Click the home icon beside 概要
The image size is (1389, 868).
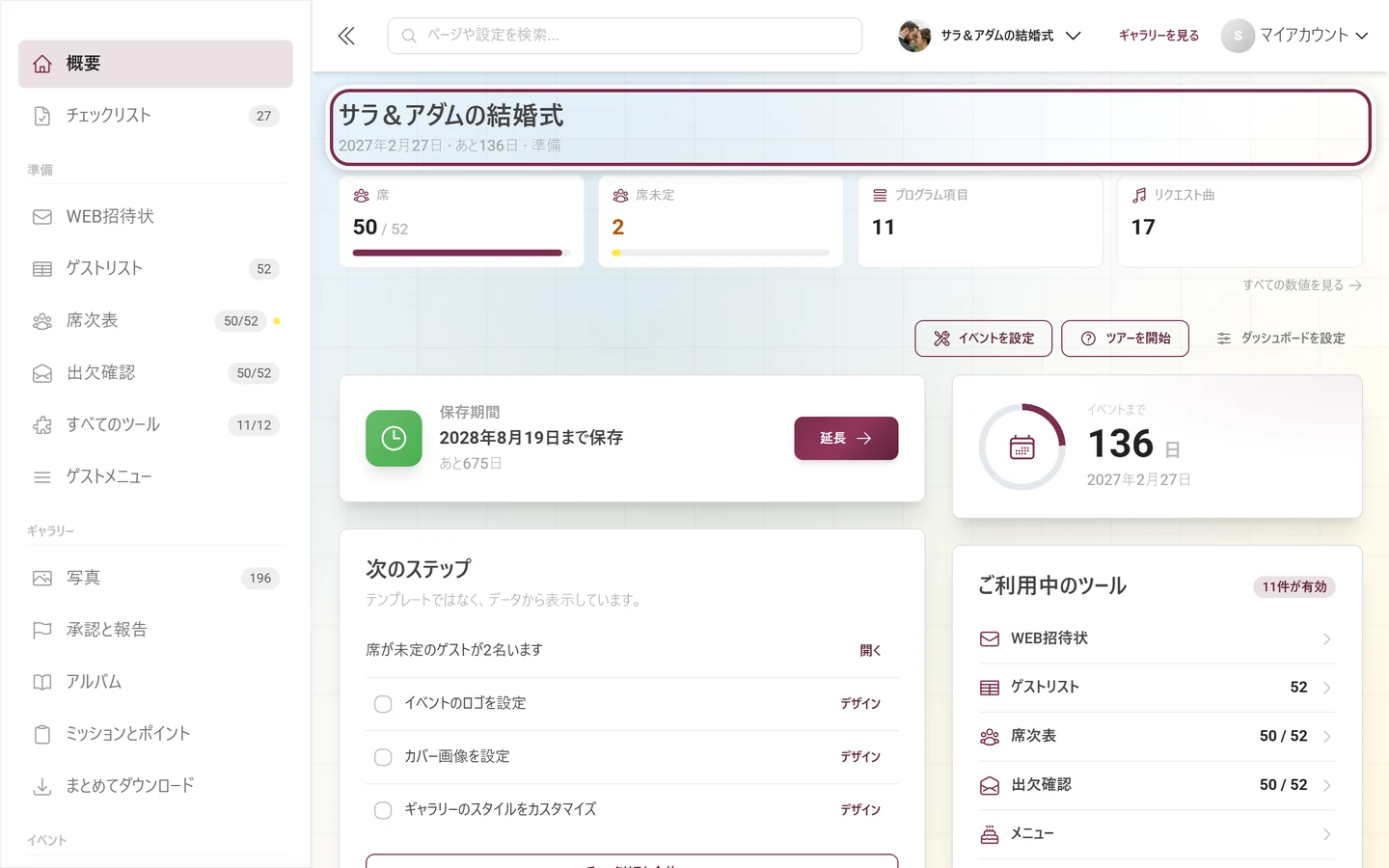(42, 64)
